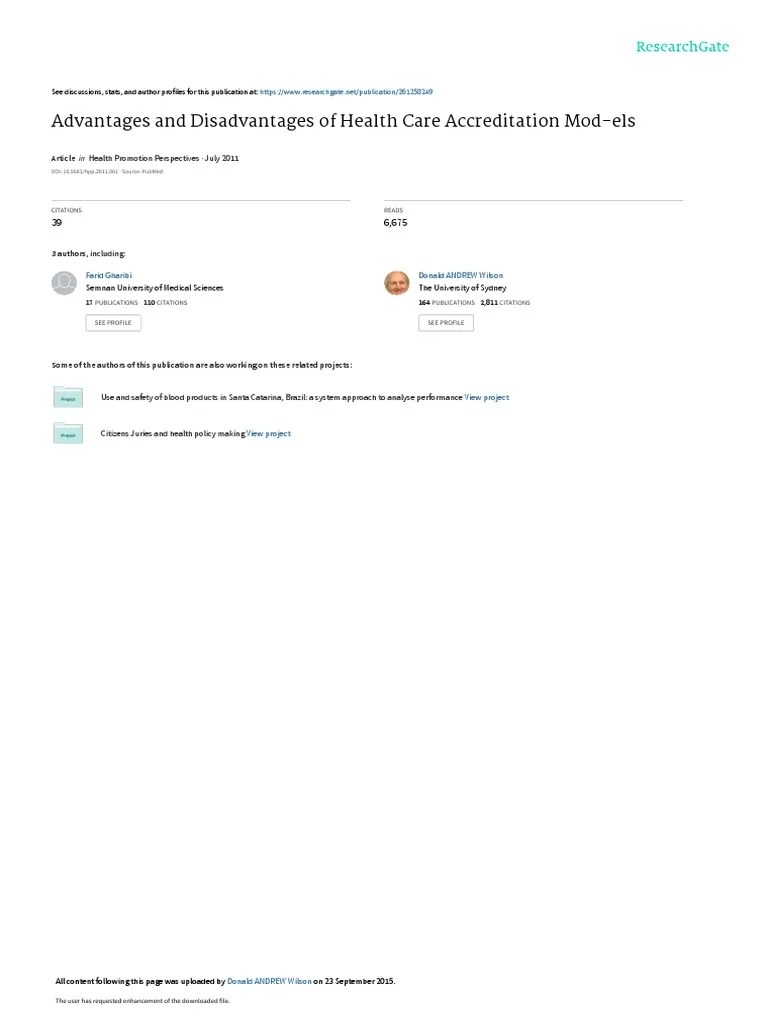The height and width of the screenshot is (1024, 768).
Task: Click SEE PROFILE button under Donald Wilson
Action: click(x=446, y=323)
